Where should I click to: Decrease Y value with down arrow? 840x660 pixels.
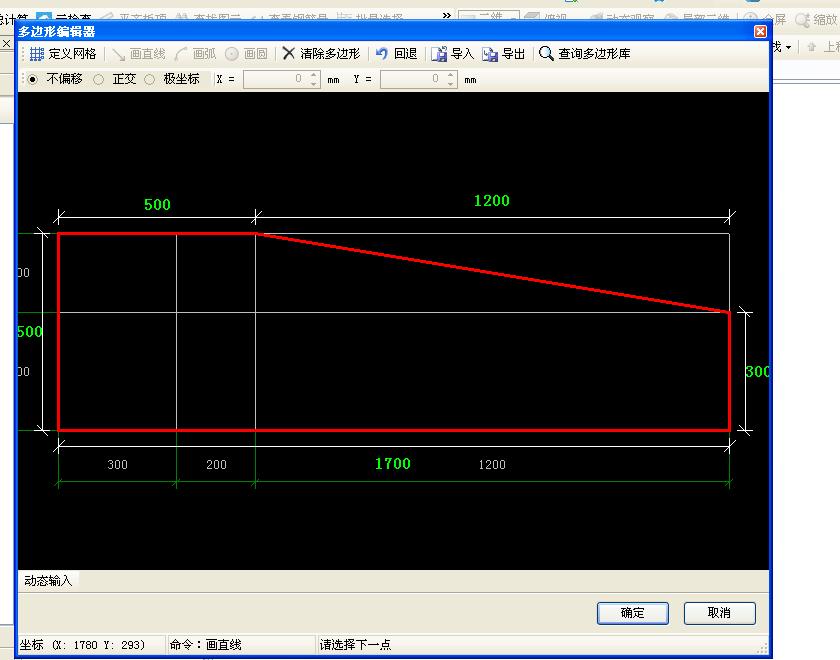click(x=451, y=84)
